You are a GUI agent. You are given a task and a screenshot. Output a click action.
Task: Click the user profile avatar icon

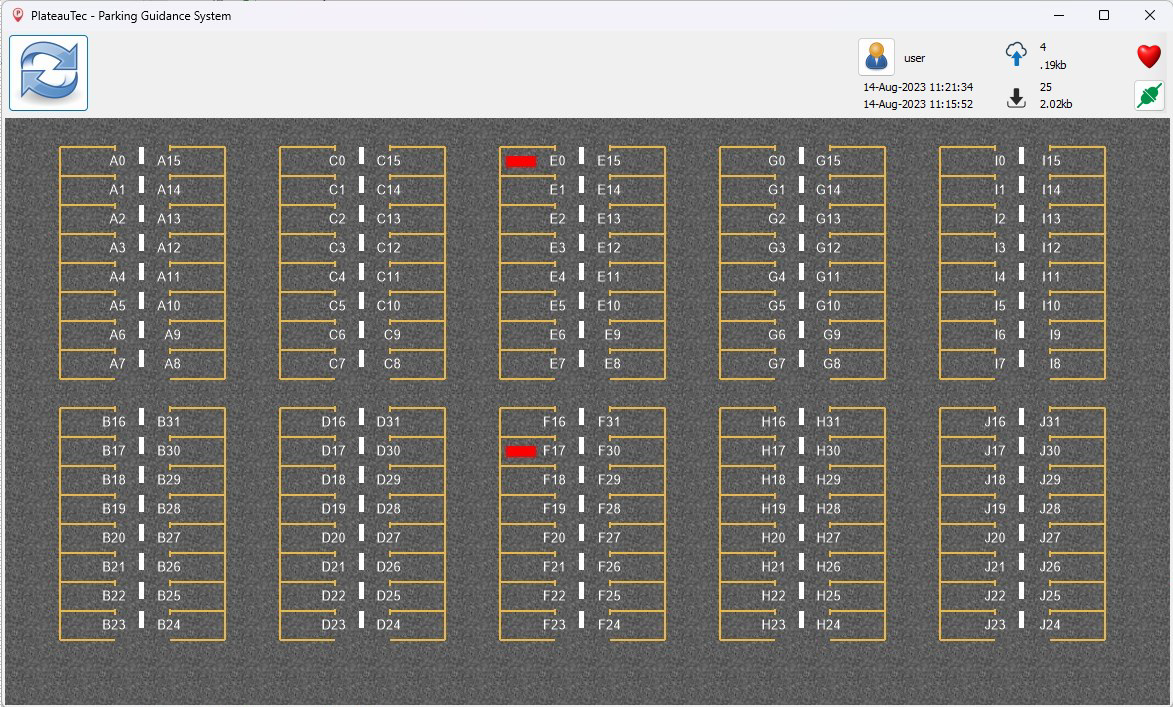click(876, 57)
